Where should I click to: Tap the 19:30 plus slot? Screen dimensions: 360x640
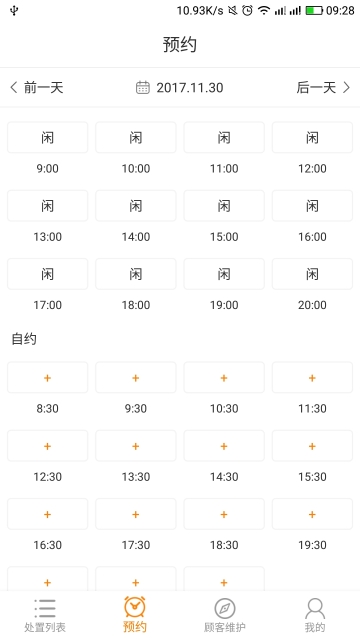pos(312,514)
